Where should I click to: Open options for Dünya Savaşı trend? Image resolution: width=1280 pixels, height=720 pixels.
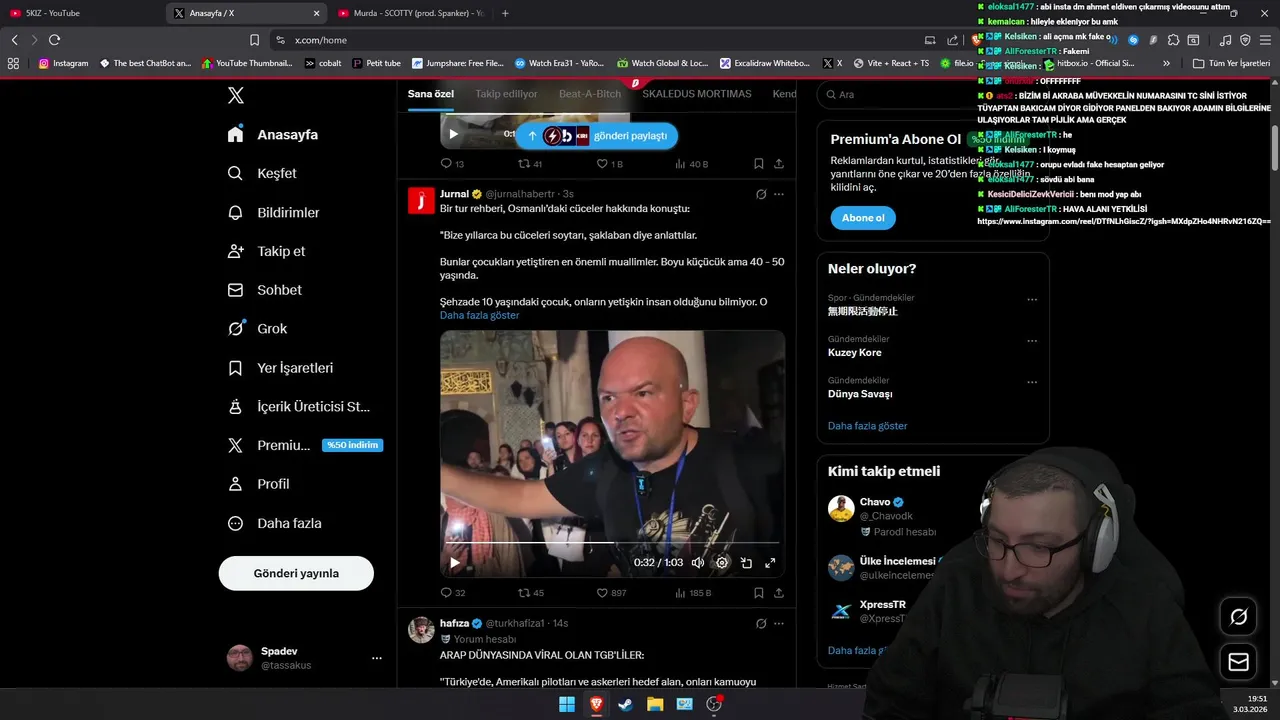coord(1032,382)
